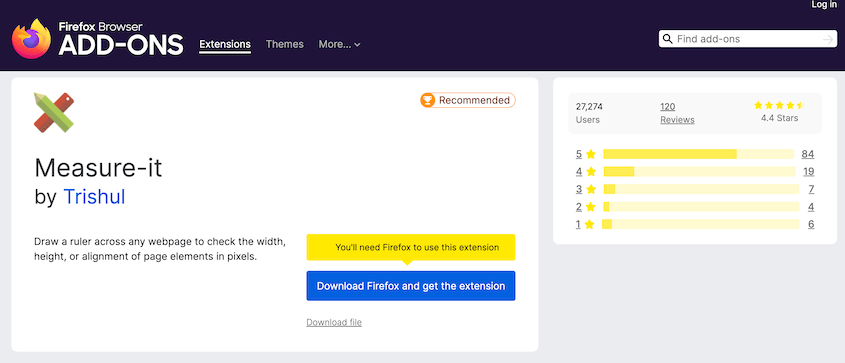Open the 7 three-star reviews count
This screenshot has height=363, width=845.
coord(811,189)
